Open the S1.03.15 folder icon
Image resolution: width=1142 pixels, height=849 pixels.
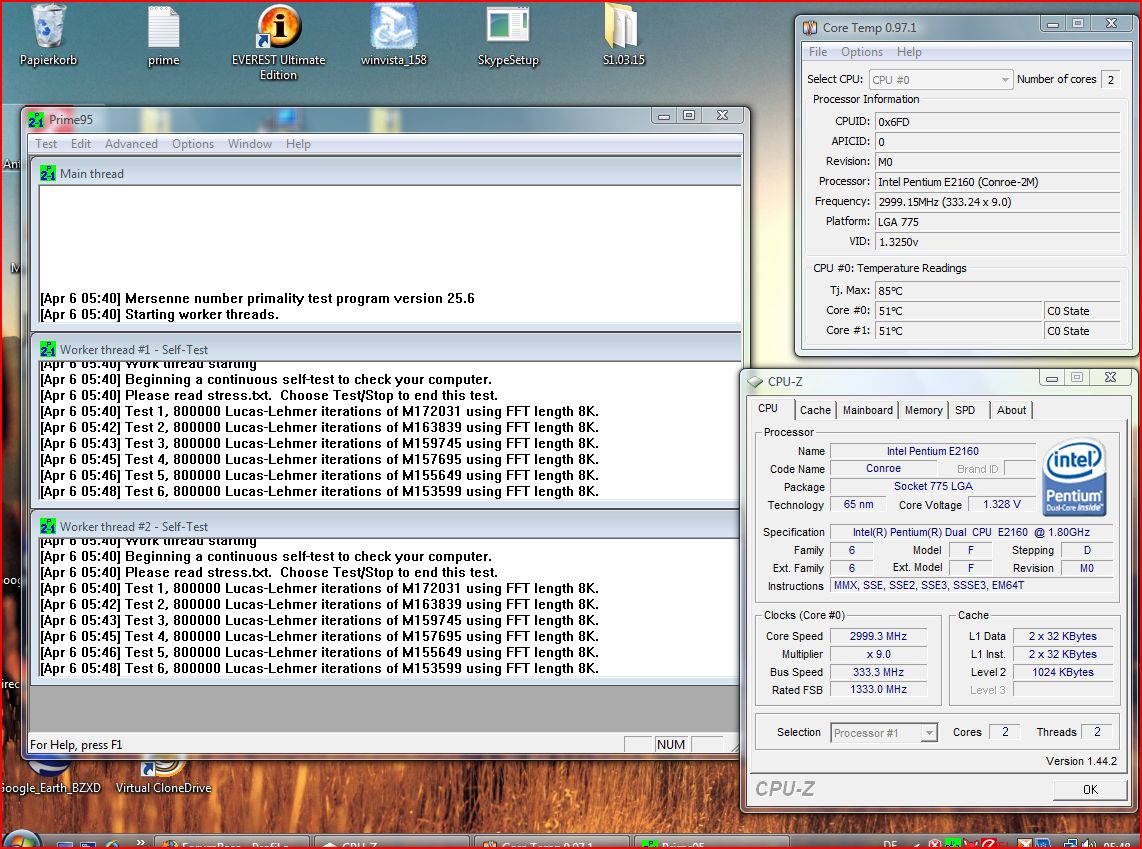pos(623,35)
